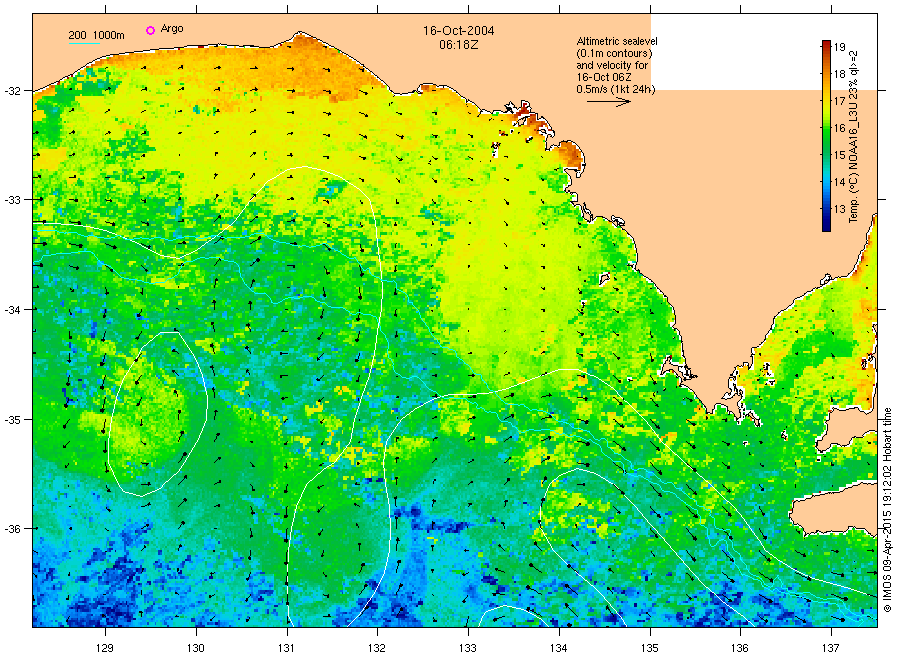900x660 pixels.
Task: Click longitude axis label '132'
Action: [377, 648]
